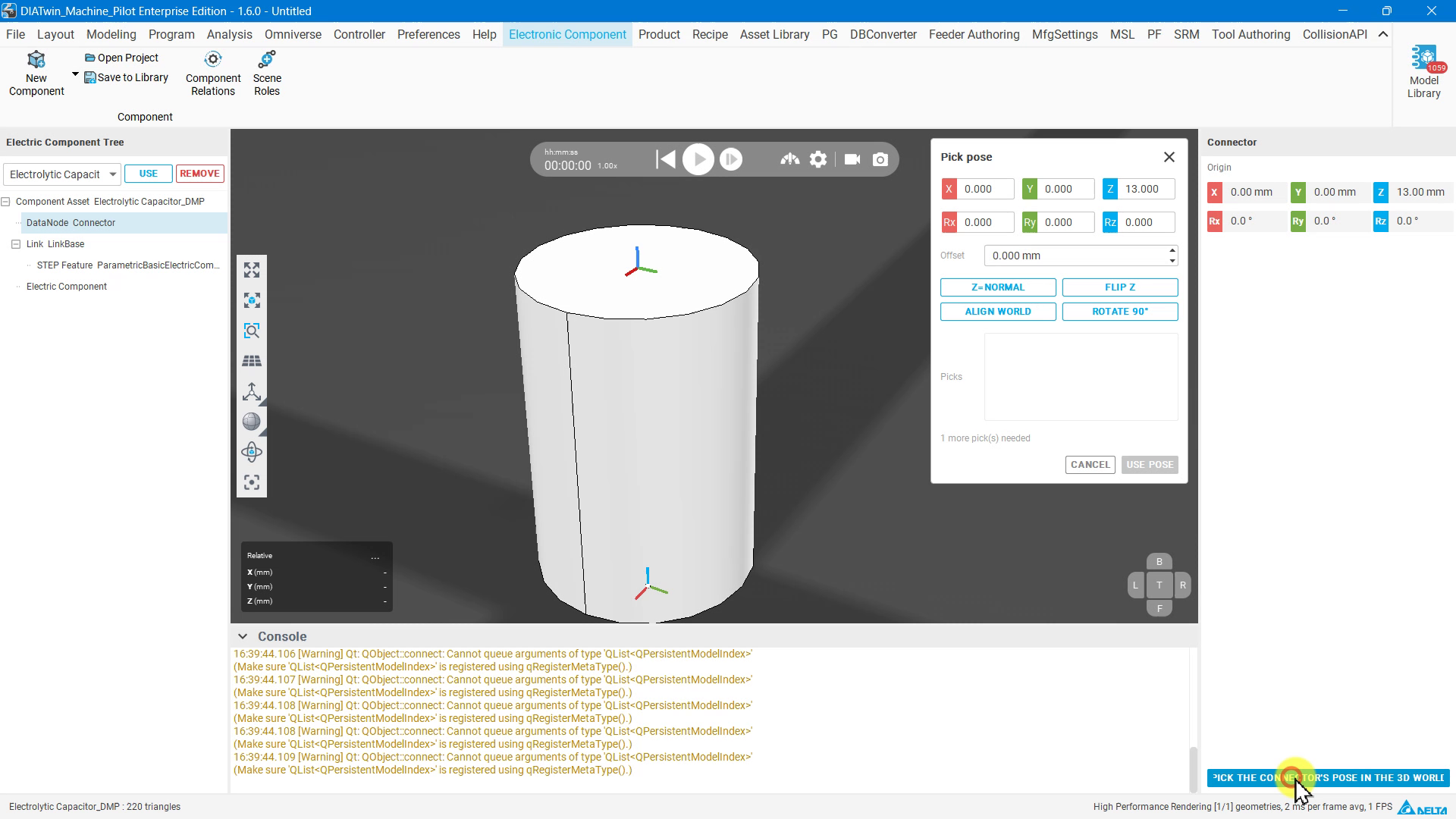Select the STEP Feature tree item
The width and height of the screenshot is (1456, 819).
tap(128, 265)
